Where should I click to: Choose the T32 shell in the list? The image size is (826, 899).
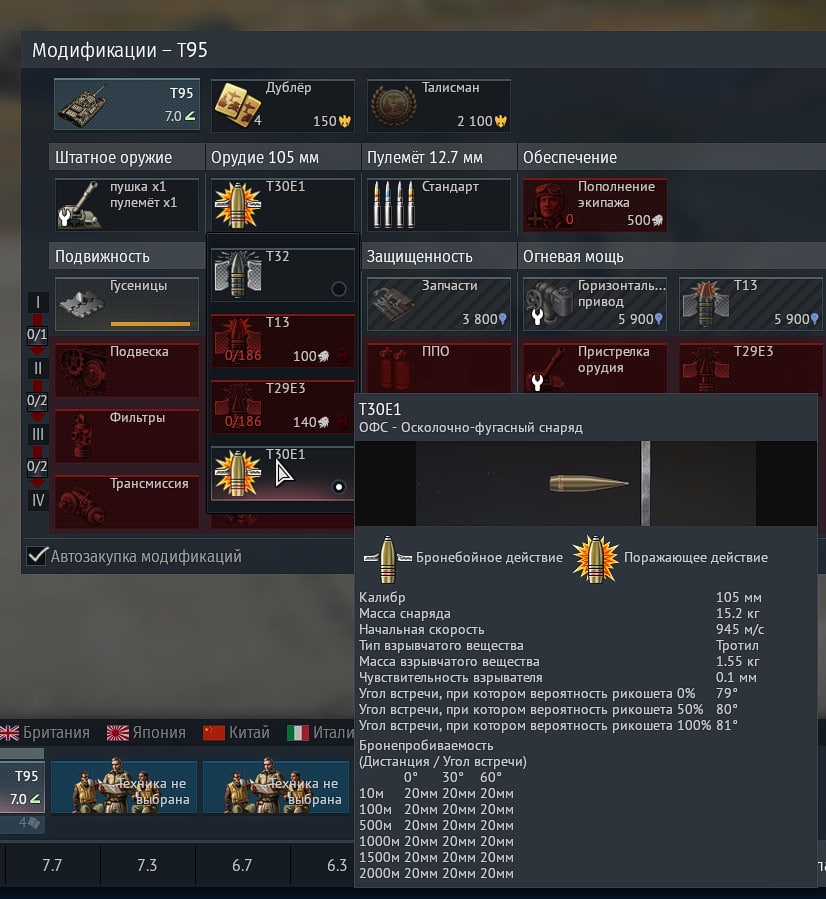tap(283, 275)
